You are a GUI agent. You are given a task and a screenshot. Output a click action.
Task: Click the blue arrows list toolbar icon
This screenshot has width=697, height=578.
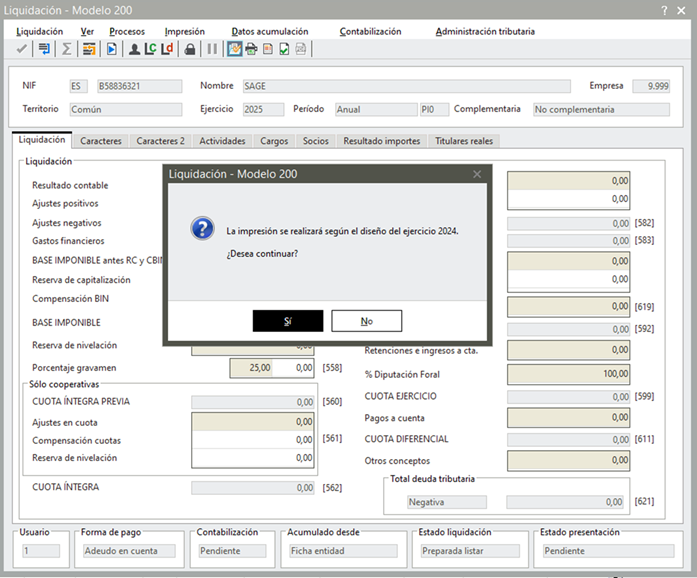coord(44,48)
